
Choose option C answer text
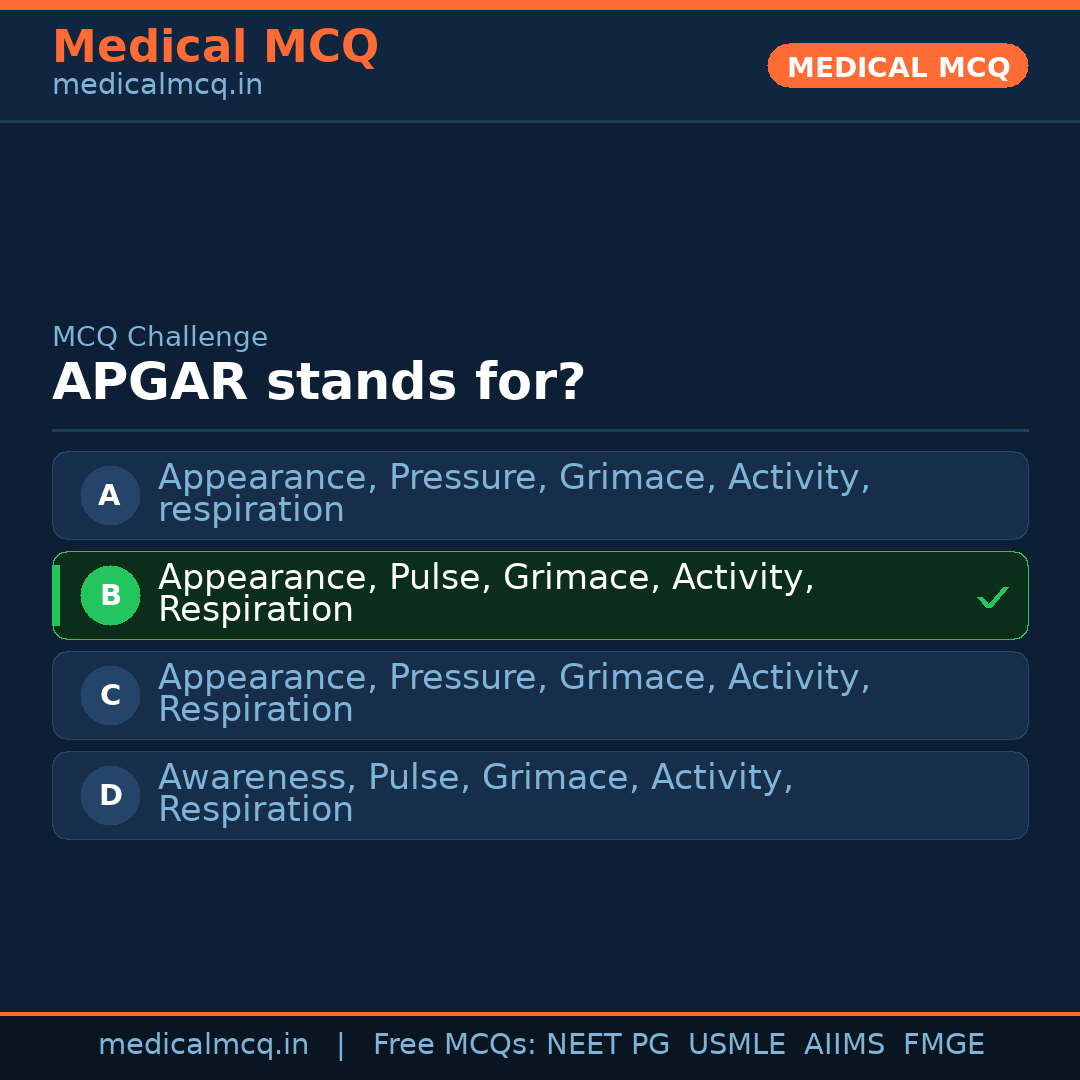[x=514, y=693]
